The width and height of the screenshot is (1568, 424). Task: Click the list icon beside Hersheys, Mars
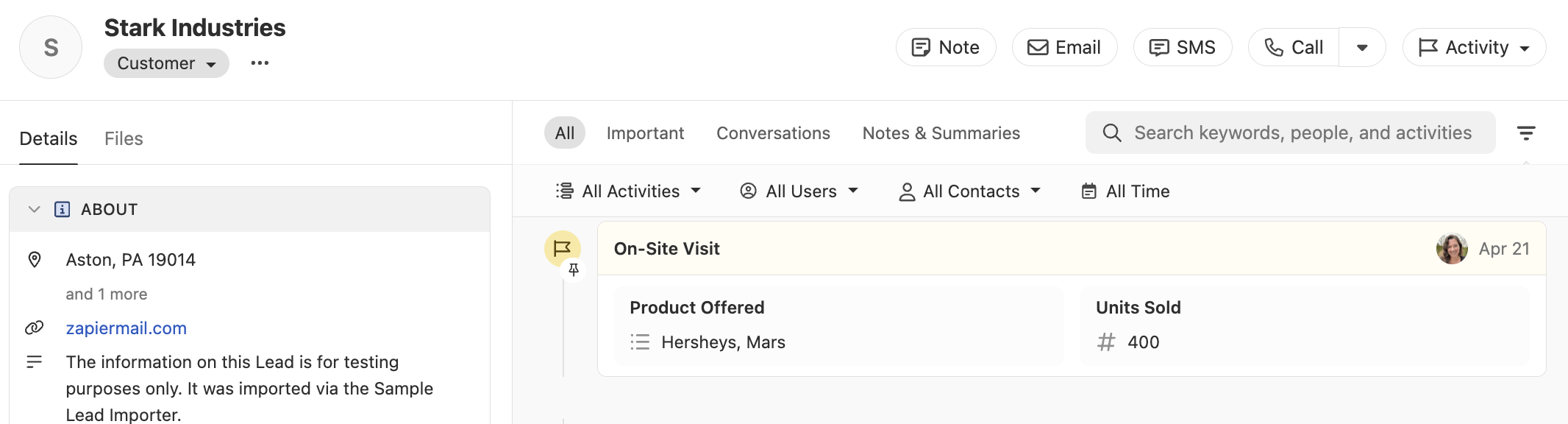(640, 342)
